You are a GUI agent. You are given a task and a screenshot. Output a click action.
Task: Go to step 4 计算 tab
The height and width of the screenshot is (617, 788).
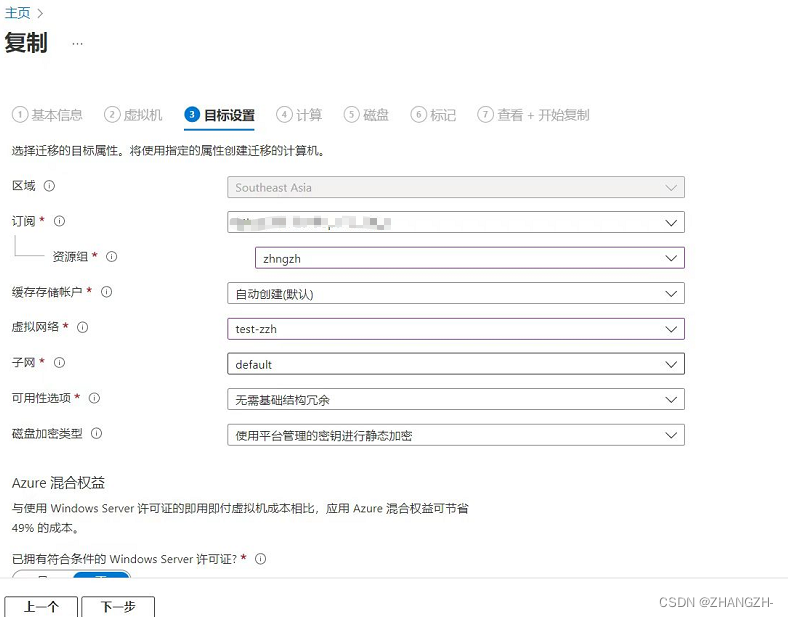coord(300,115)
